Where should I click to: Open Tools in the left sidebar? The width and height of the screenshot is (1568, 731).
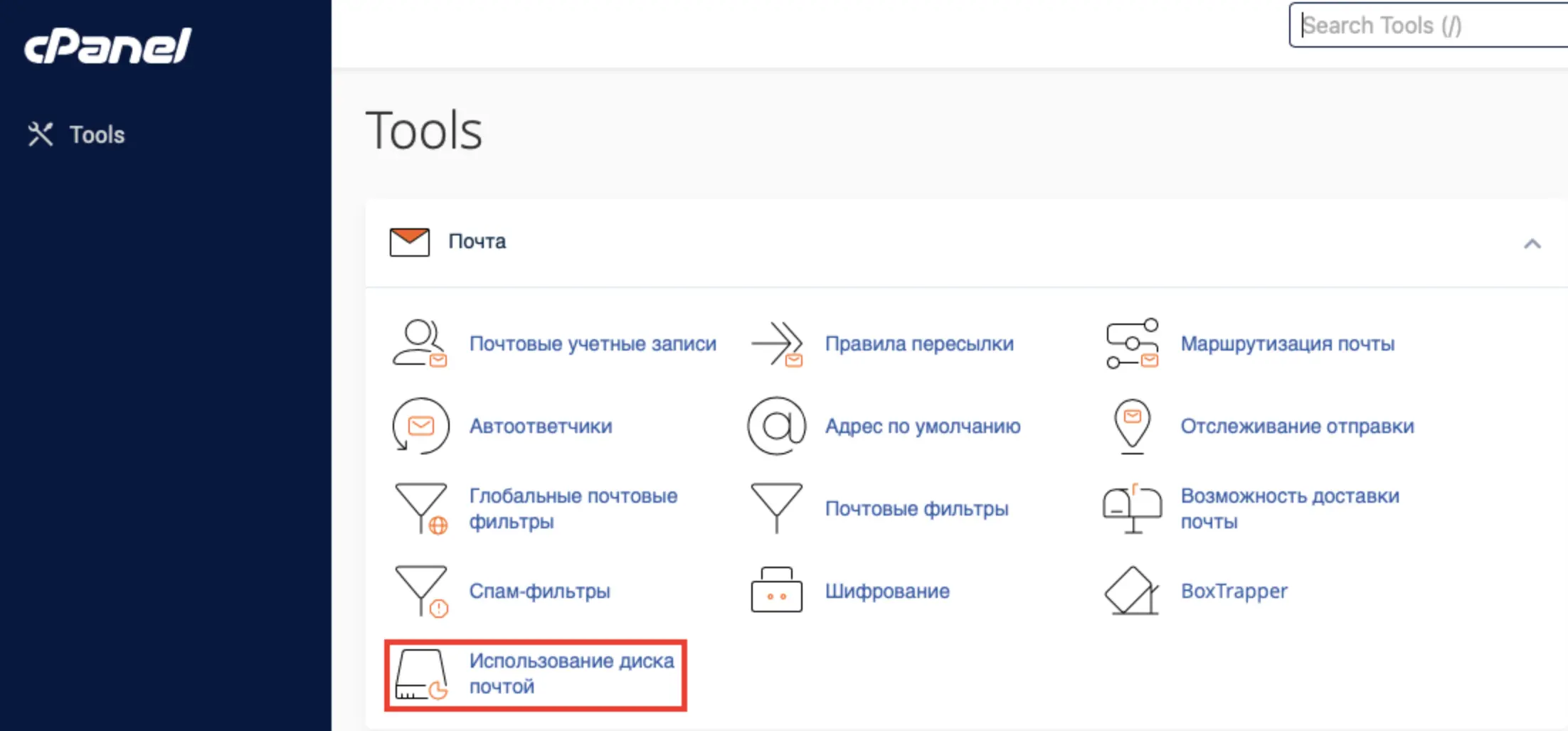click(x=97, y=134)
